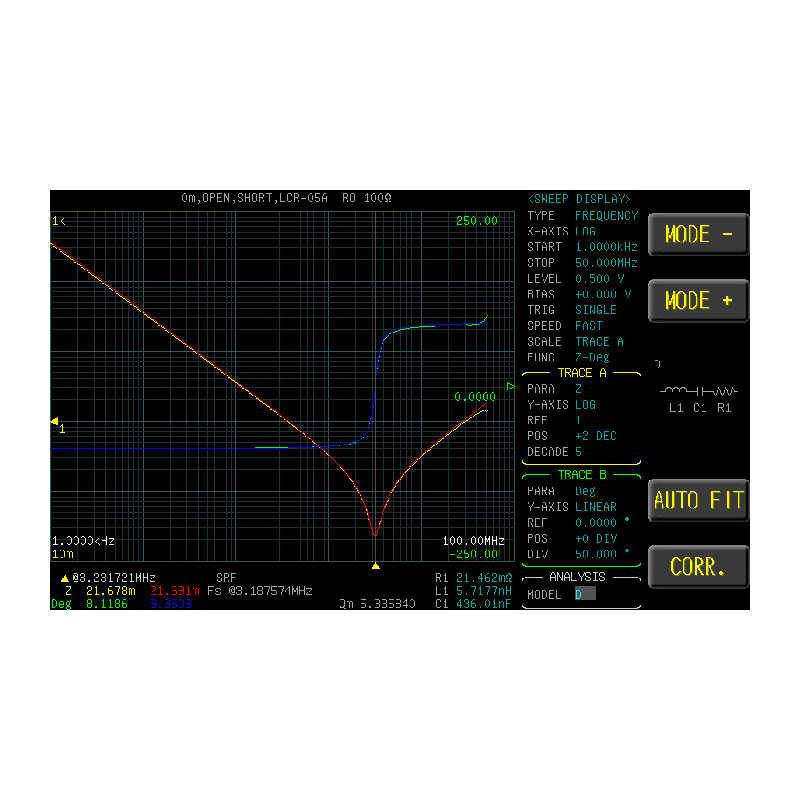Select the highlighted MODEL field in ANALYSIS
The image size is (800, 800).
585,594
